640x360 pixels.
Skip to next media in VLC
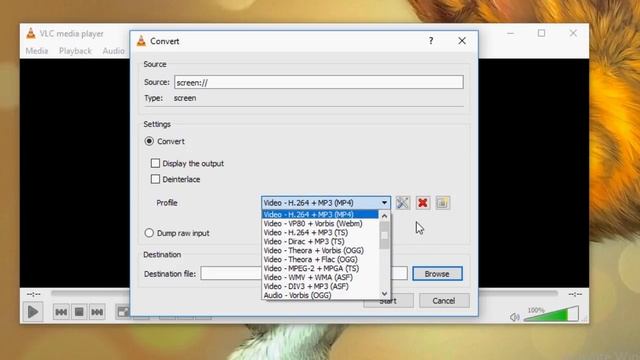pos(97,312)
